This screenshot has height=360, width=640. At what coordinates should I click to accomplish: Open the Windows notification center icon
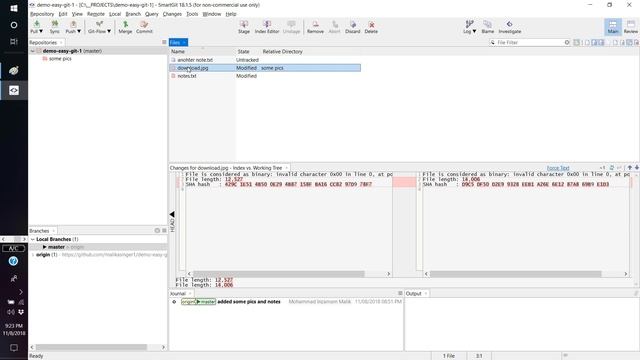click(13, 348)
